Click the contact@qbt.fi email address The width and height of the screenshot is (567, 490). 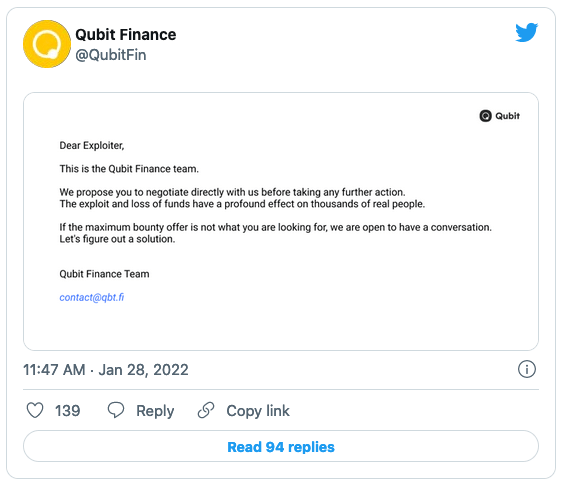91,297
